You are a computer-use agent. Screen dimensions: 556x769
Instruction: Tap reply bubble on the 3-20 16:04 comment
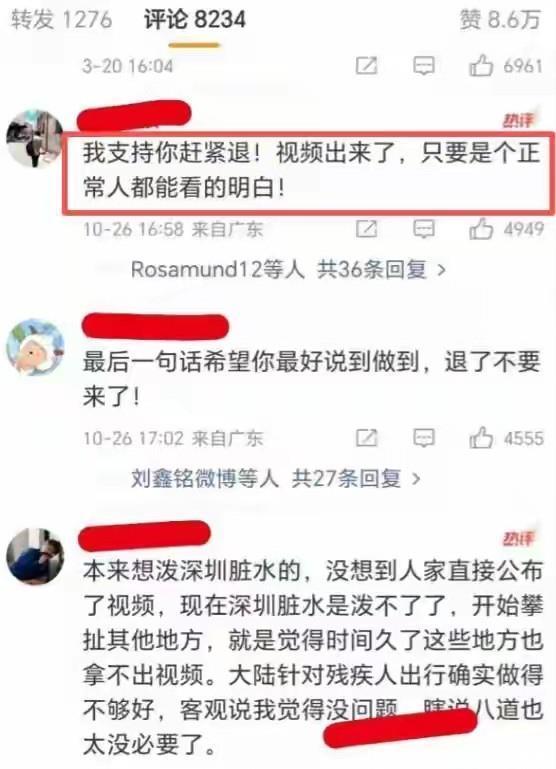tap(424, 66)
